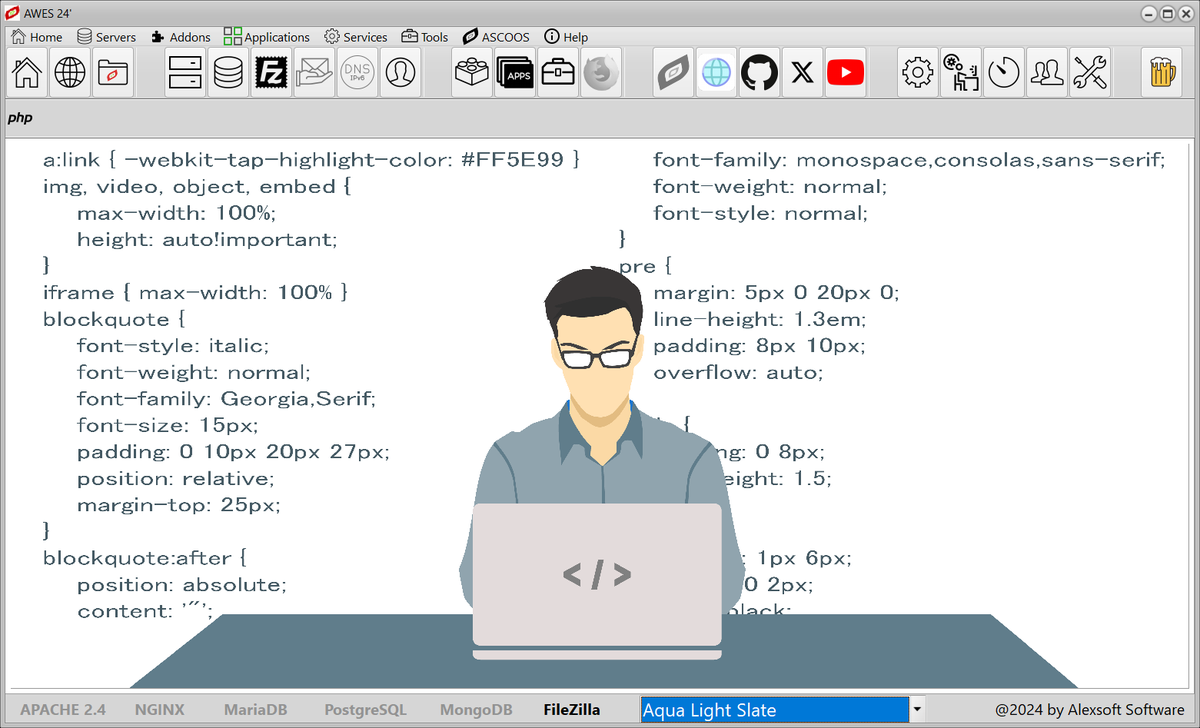Click the PostgreSQL status label

(x=366, y=710)
